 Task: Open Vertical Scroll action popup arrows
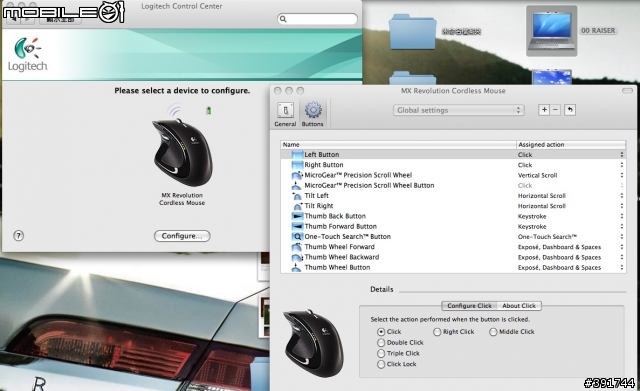622,175
